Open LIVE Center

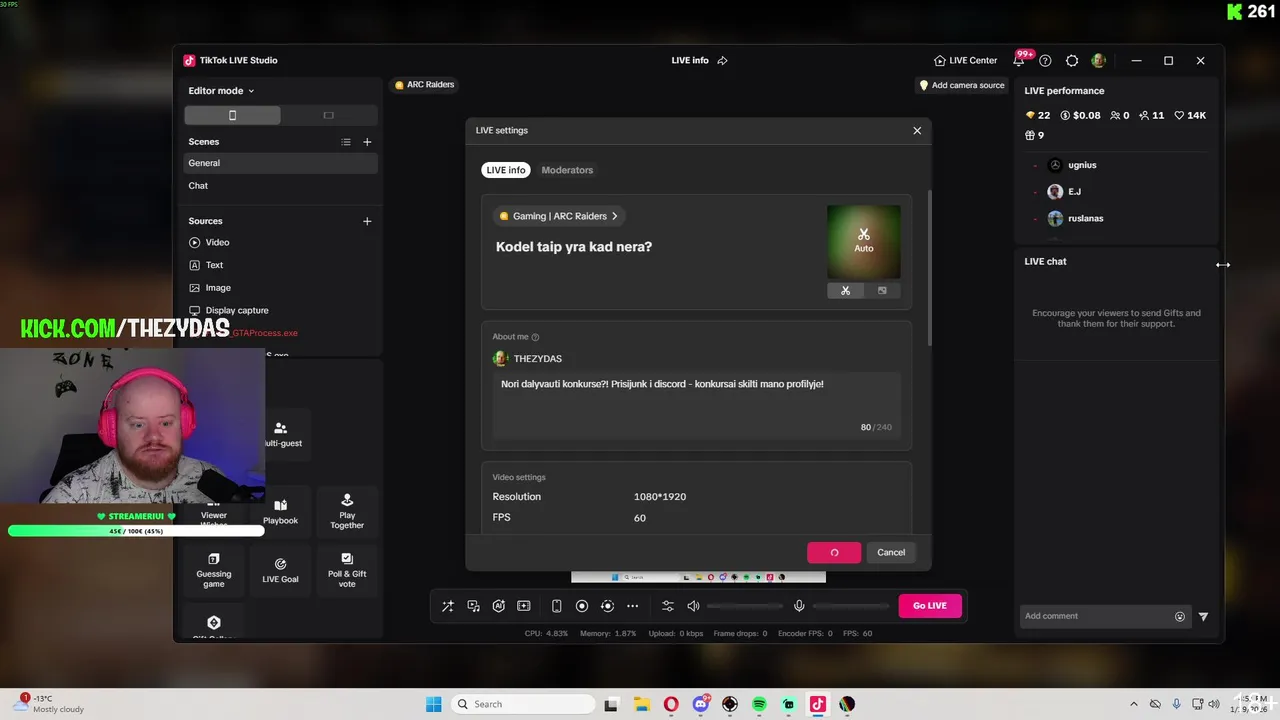pos(966,60)
